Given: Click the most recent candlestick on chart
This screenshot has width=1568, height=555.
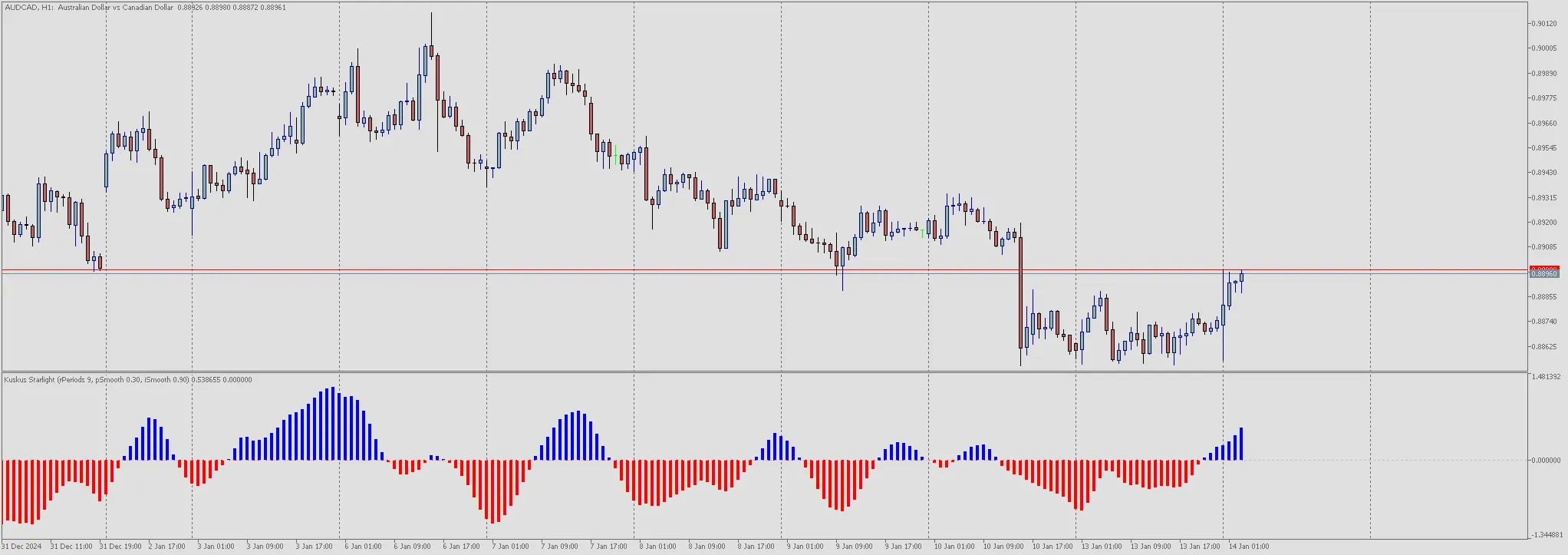Looking at the screenshot, I should point(1241,279).
